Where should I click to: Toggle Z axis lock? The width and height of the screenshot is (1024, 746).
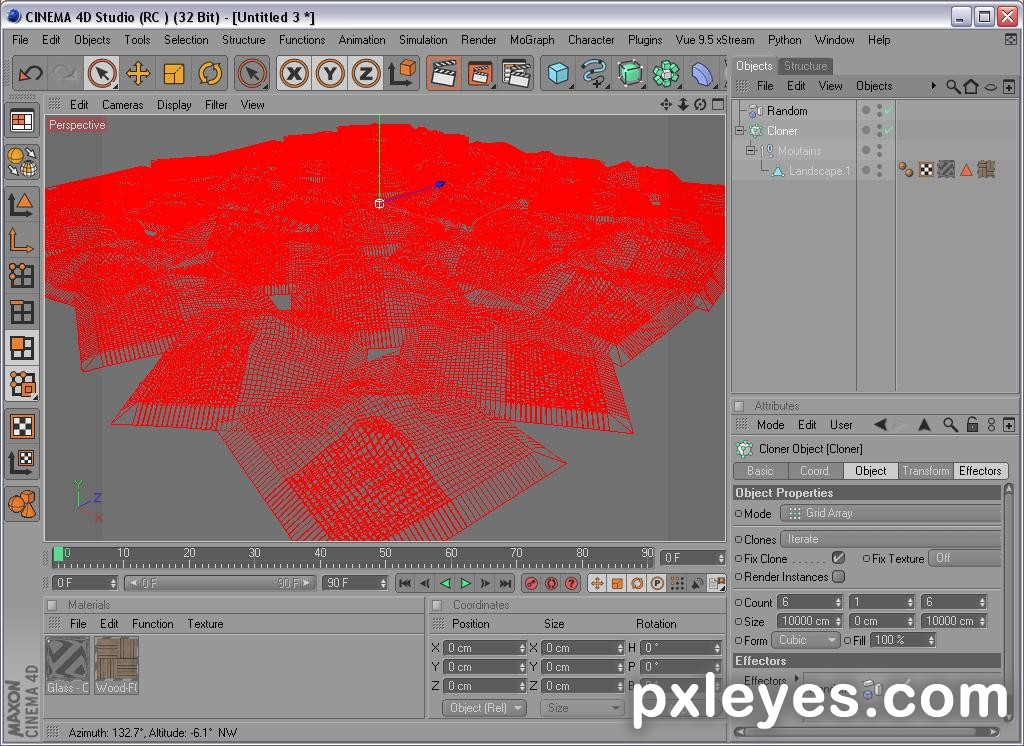tap(366, 73)
